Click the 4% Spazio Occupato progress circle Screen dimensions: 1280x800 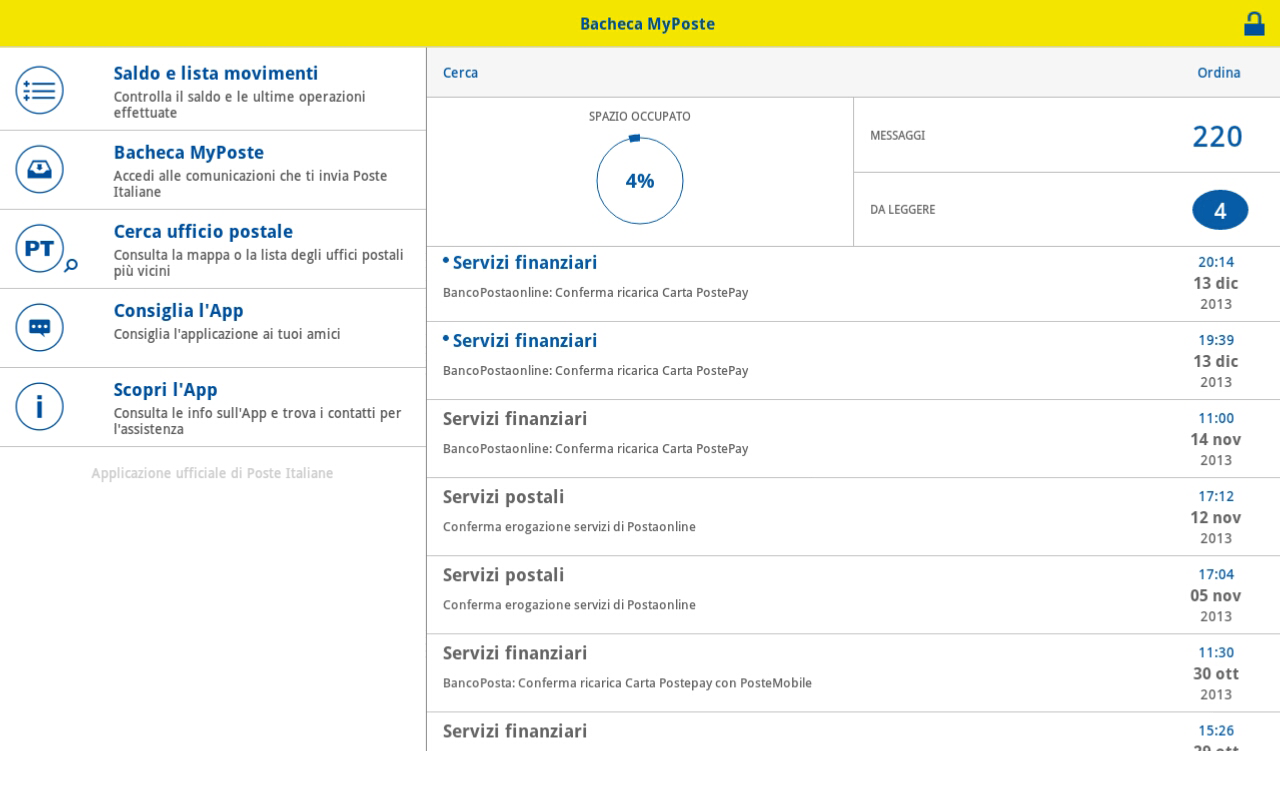tap(640, 181)
